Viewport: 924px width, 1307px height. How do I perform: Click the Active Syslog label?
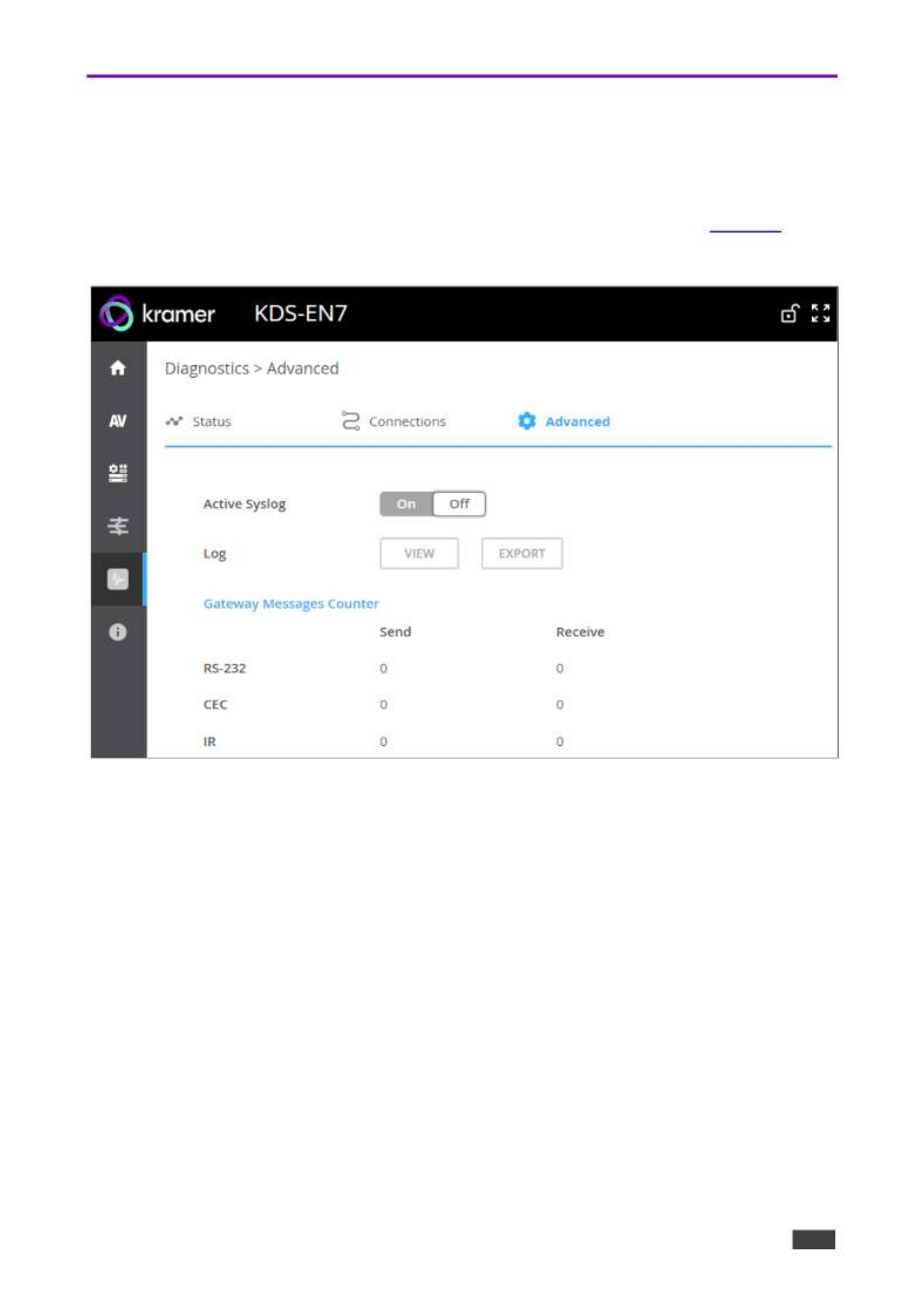(244, 504)
